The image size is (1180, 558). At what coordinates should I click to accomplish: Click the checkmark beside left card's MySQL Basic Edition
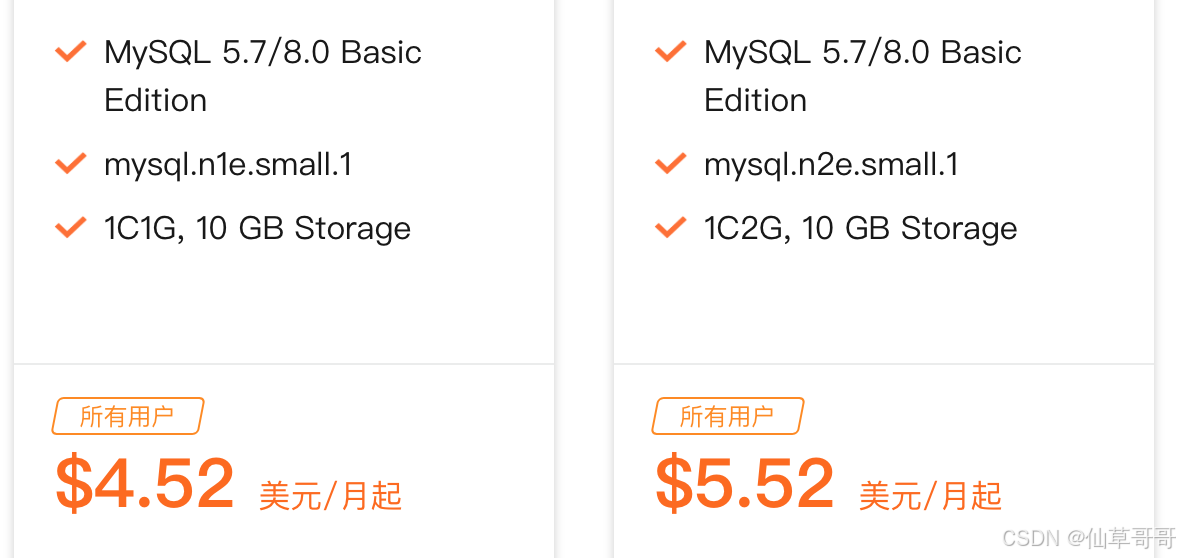(x=70, y=51)
